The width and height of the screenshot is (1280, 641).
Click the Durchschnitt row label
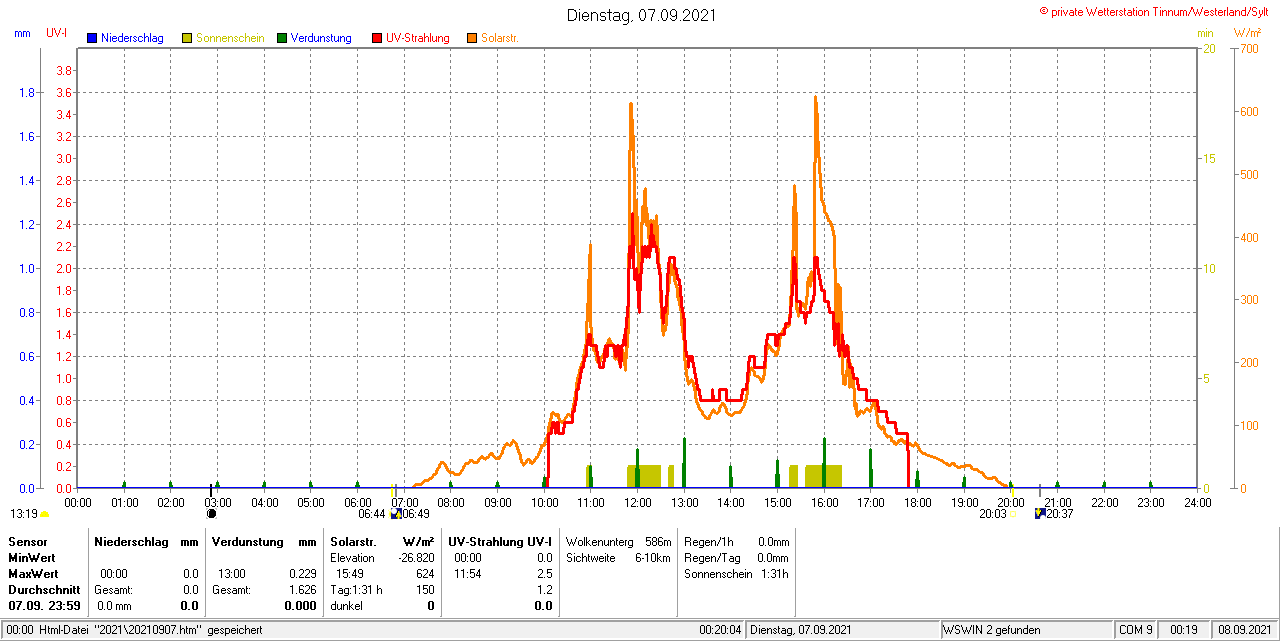(x=43, y=590)
